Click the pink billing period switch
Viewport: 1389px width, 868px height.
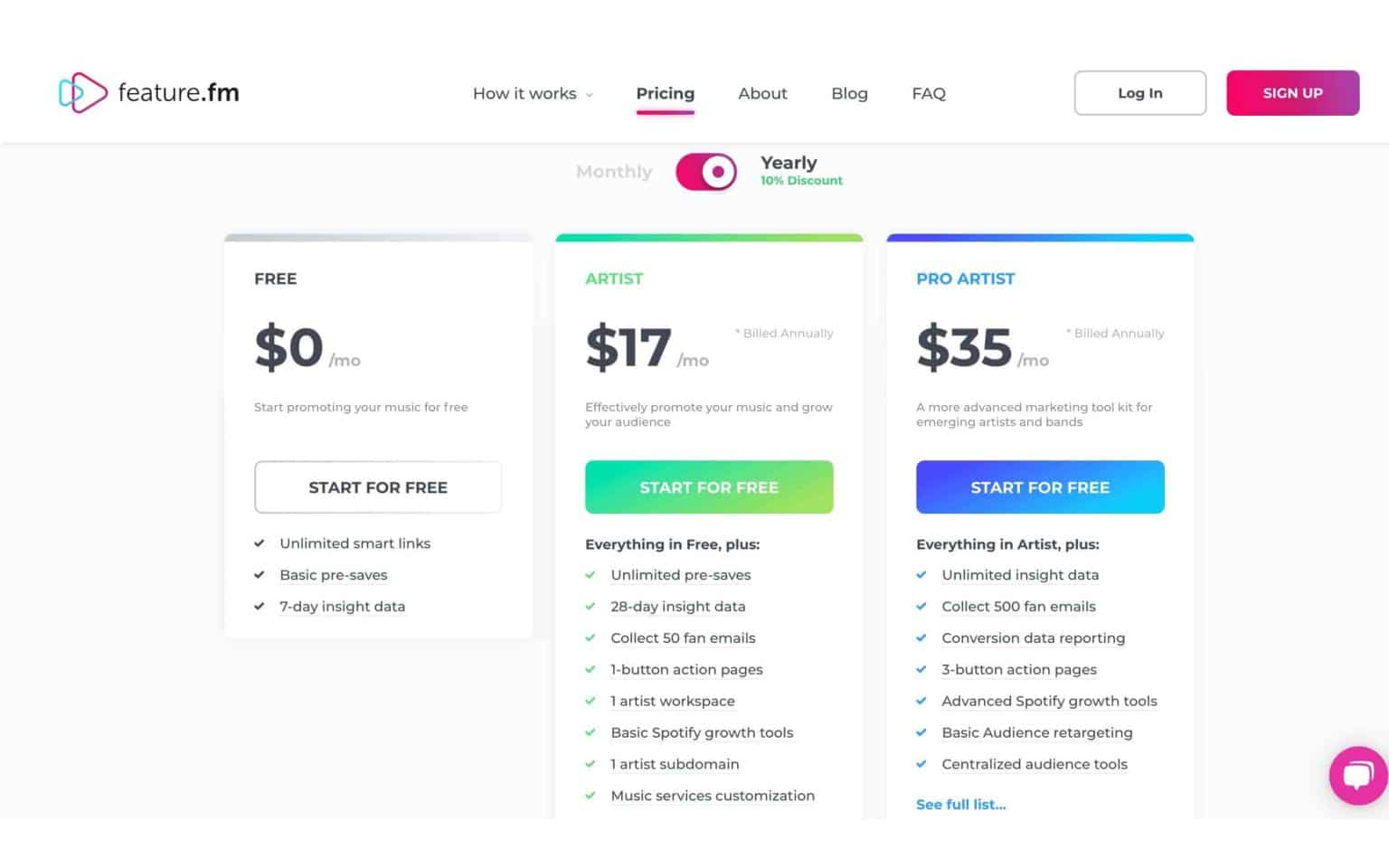pos(706,172)
